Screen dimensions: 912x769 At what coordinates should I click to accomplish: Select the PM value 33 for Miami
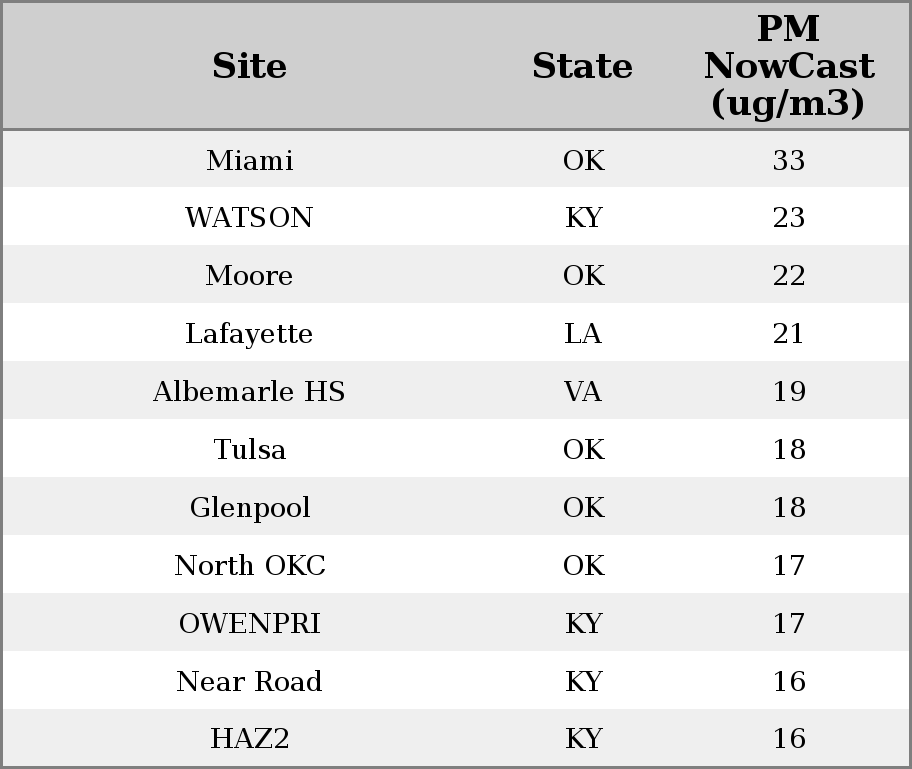788,160
